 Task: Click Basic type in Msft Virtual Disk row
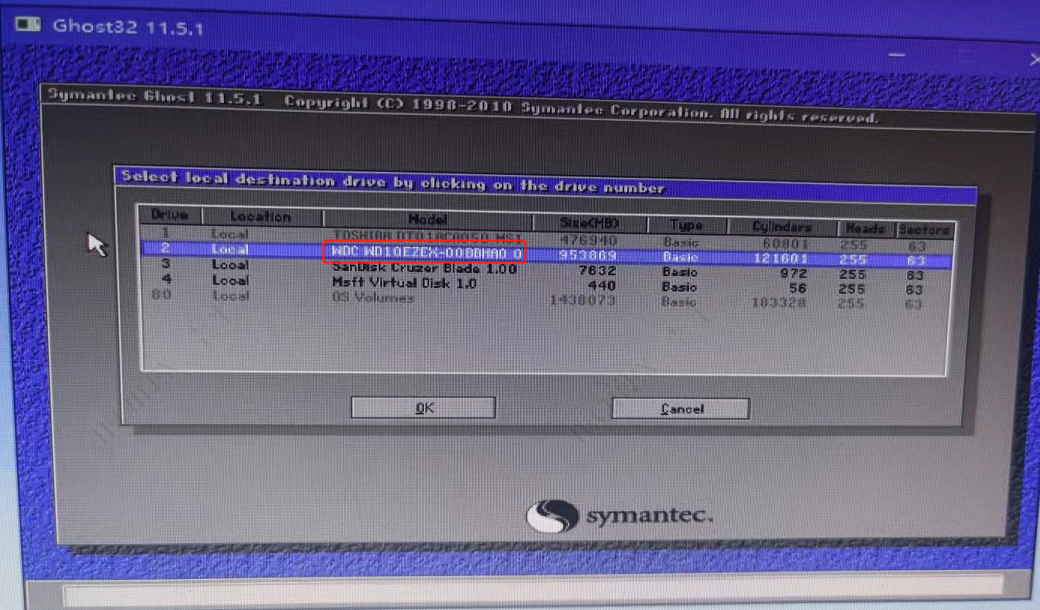[679, 287]
